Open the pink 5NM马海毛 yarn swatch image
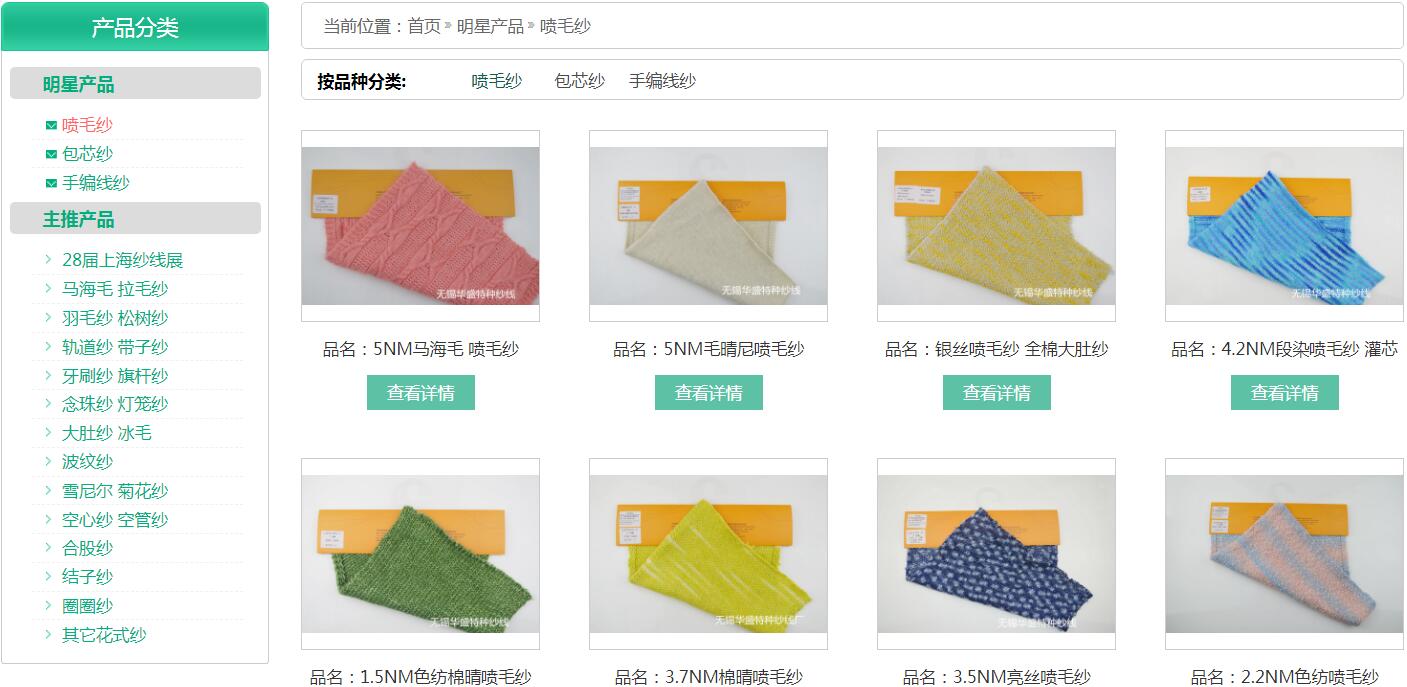1407x687 pixels. point(421,226)
